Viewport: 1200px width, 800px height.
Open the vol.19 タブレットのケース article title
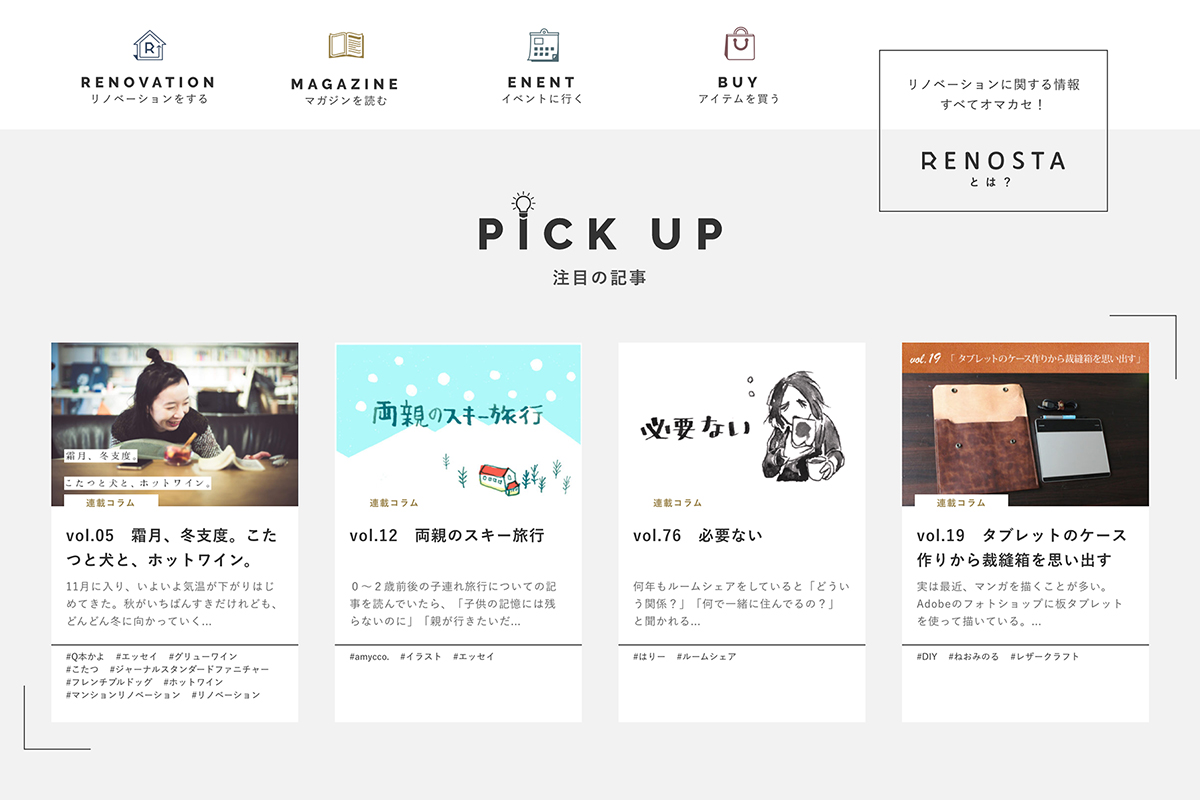coord(1022,547)
